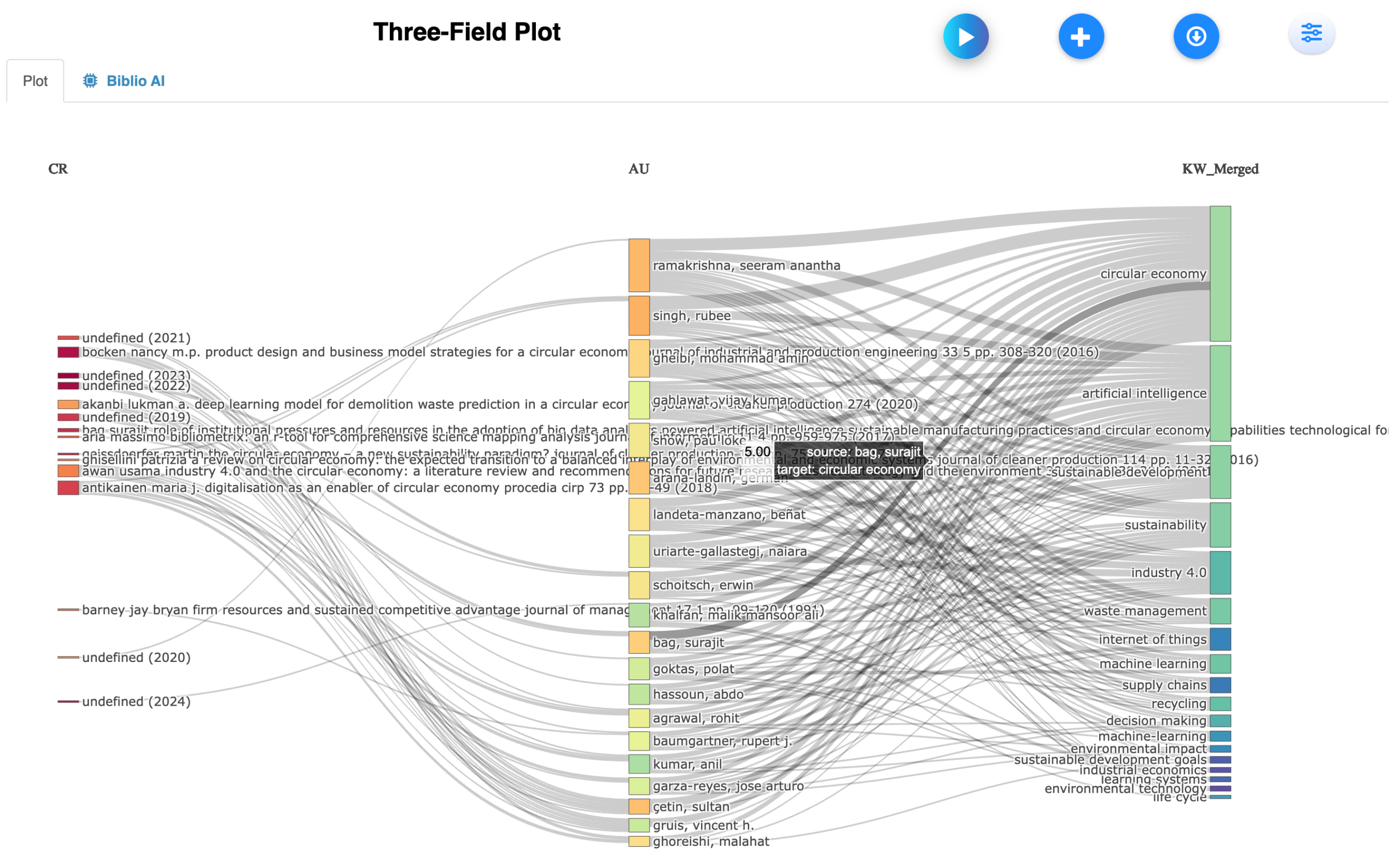Select the singh, rubee author node
The height and width of the screenshot is (866, 1400).
(638, 316)
